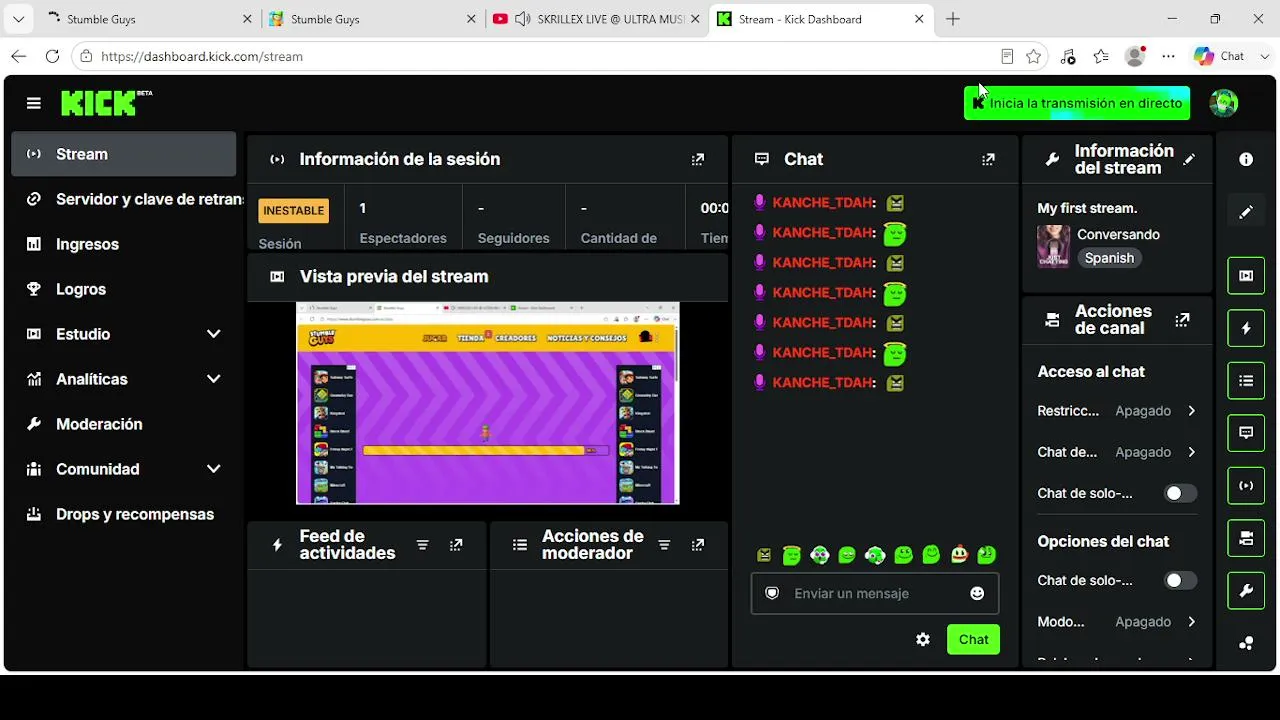The width and height of the screenshot is (1280, 720).
Task: Toggle the broadcast signal widget in the right rail
Action: point(1246,486)
